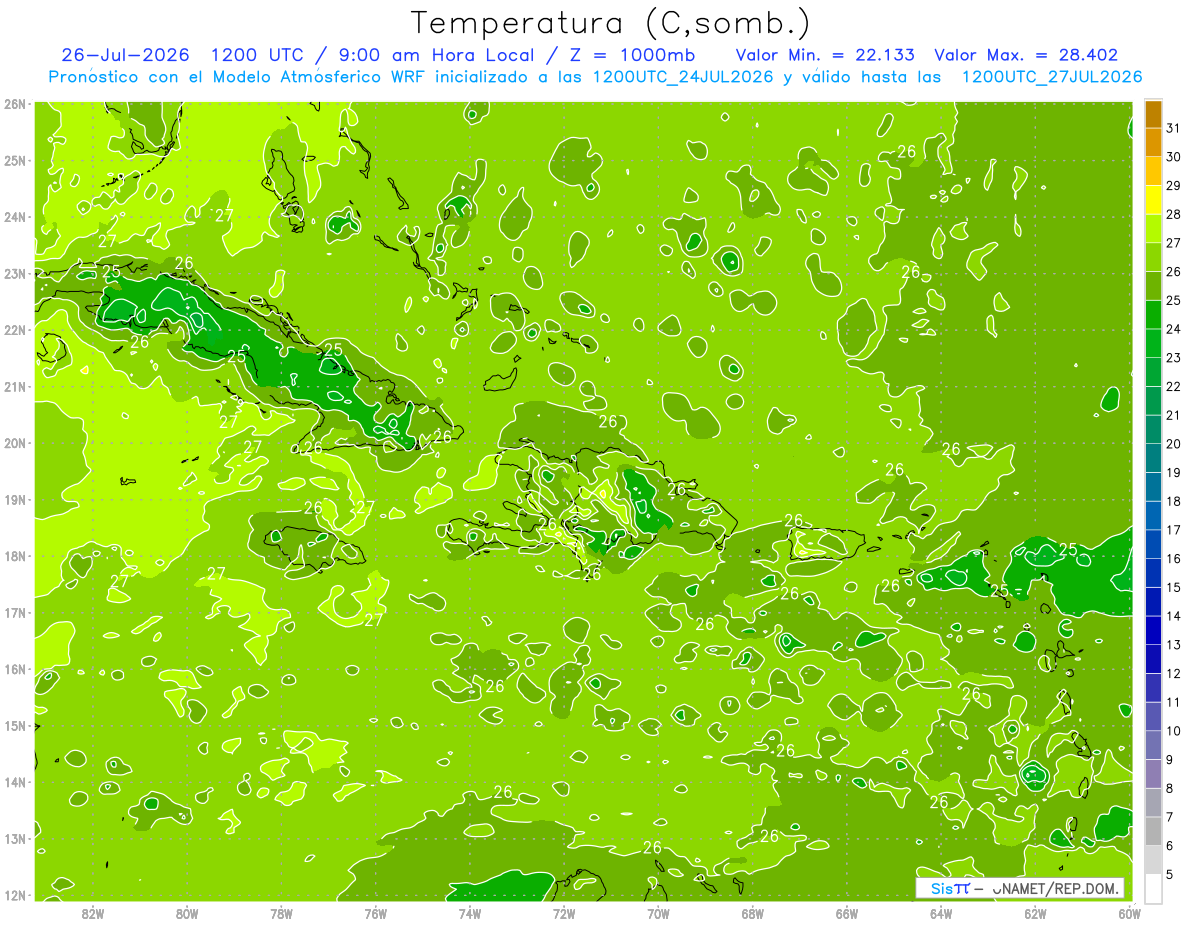Click the '80W' longitude axis label
Screen dimensions: 1200x927
187,913
